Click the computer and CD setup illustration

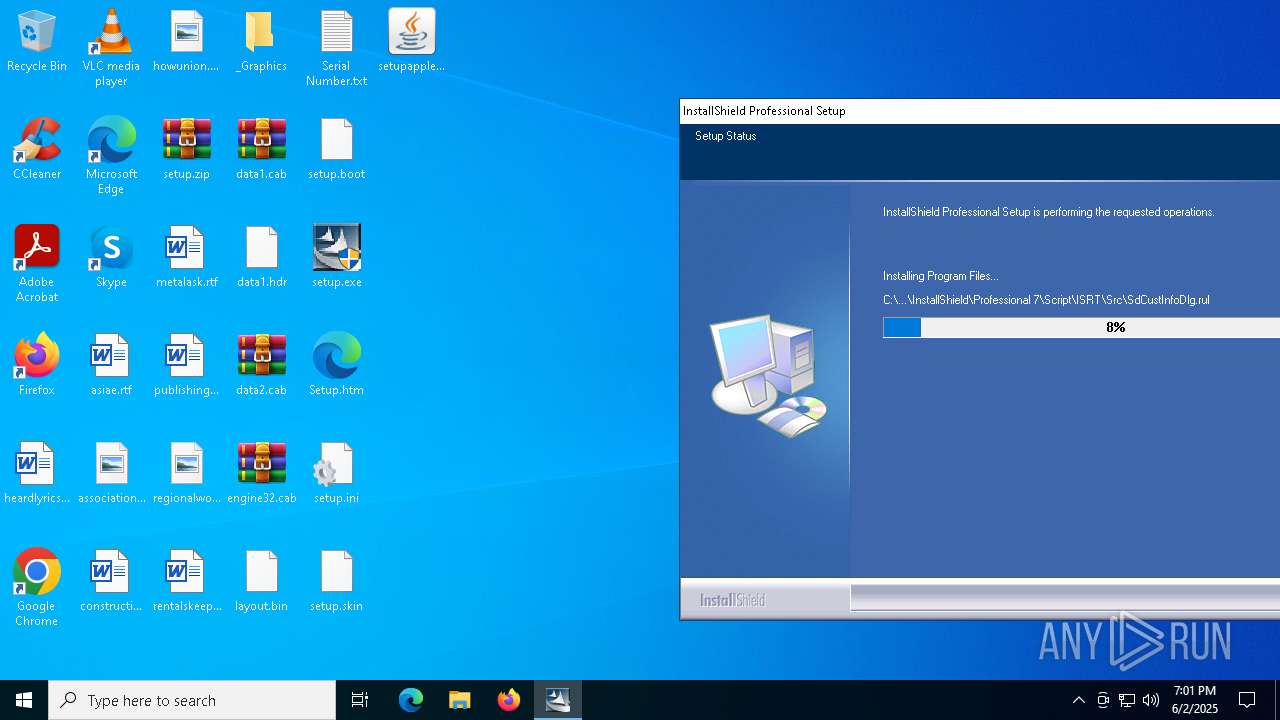point(769,376)
